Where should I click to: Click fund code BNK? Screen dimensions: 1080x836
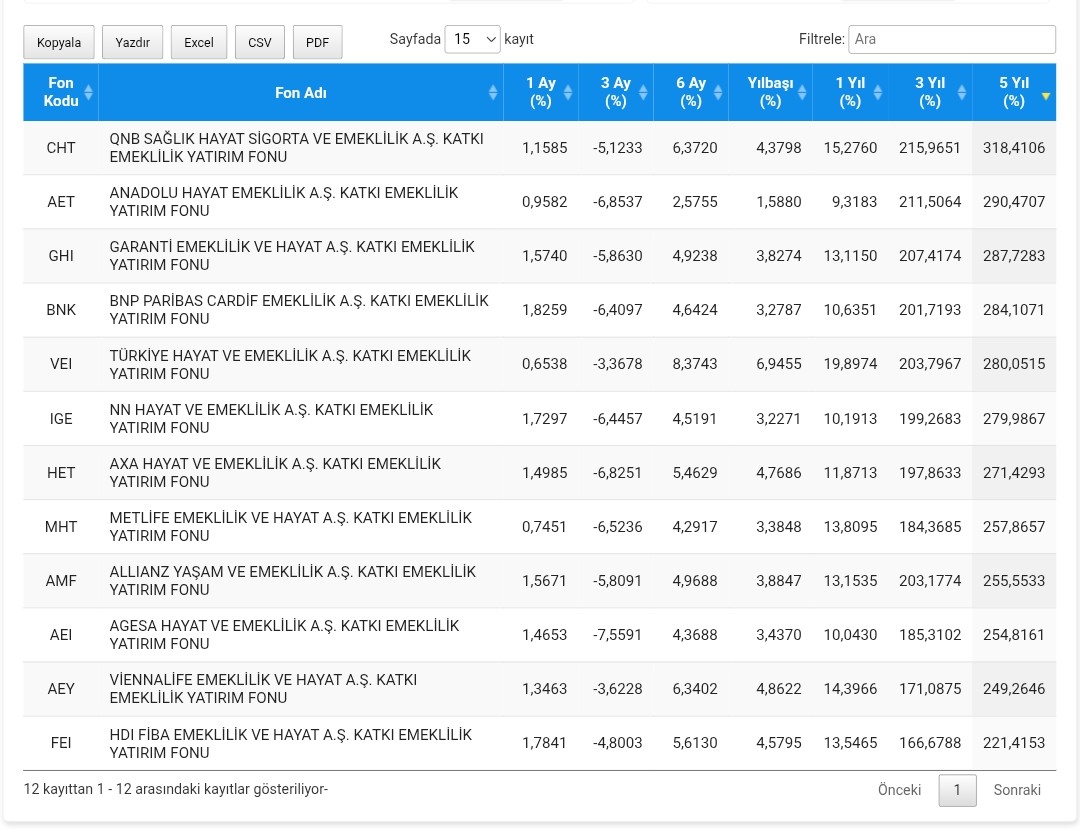[61, 310]
